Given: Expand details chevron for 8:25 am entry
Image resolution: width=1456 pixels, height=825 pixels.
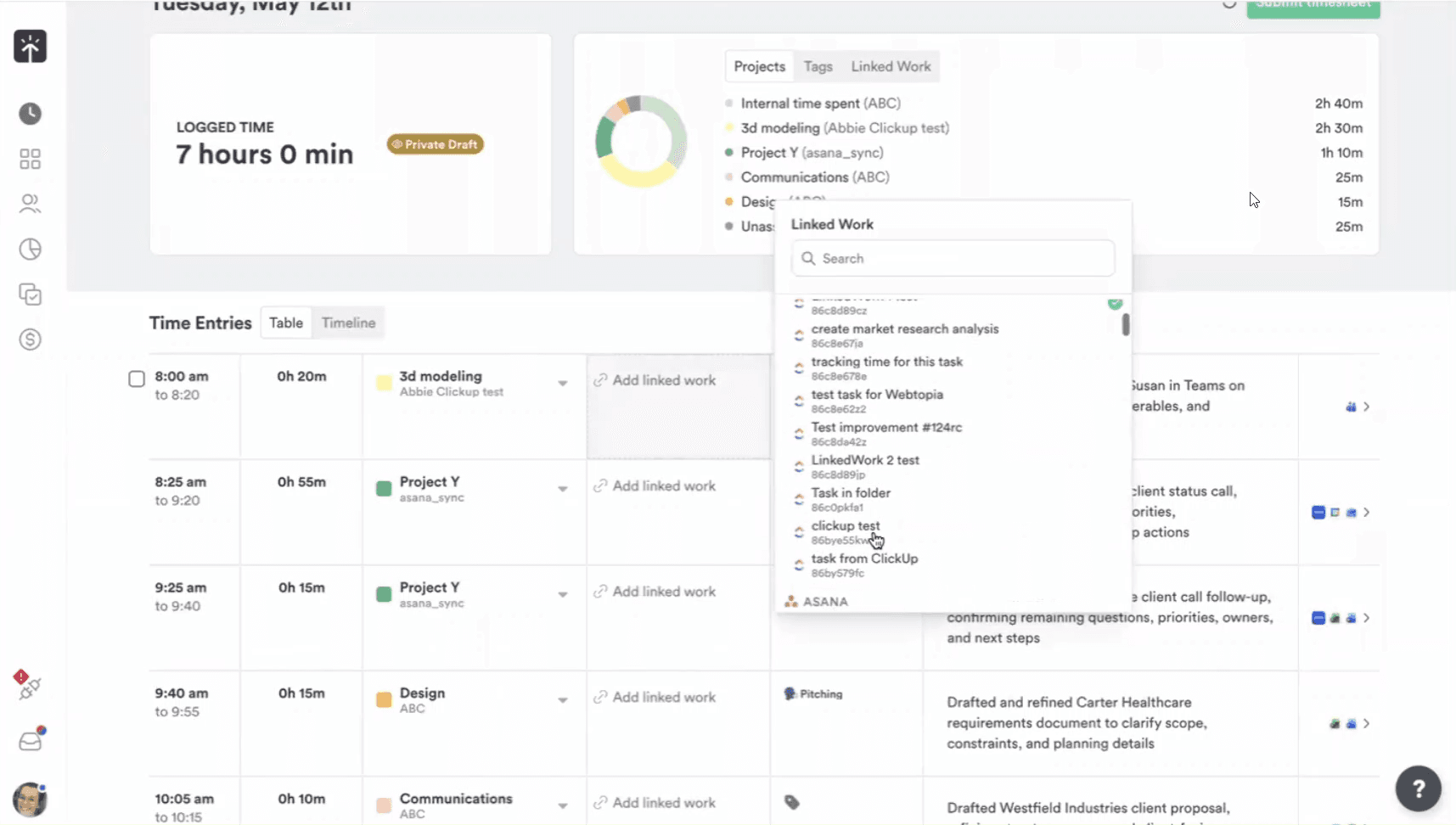Looking at the screenshot, I should [x=1366, y=513].
